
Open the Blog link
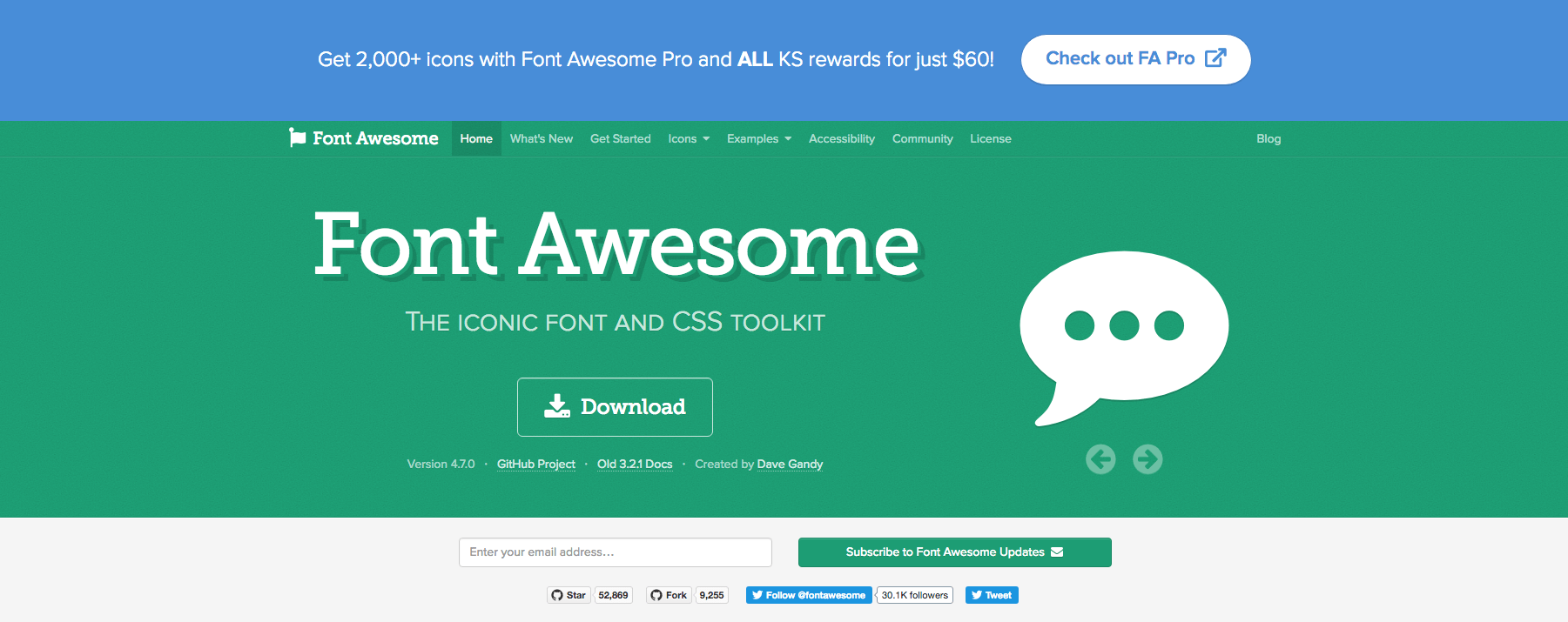pos(1269,138)
